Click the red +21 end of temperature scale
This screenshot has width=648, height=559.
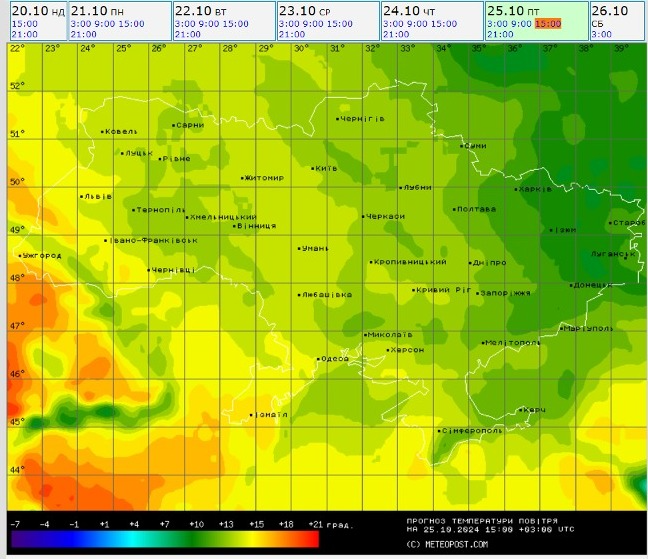(310, 540)
